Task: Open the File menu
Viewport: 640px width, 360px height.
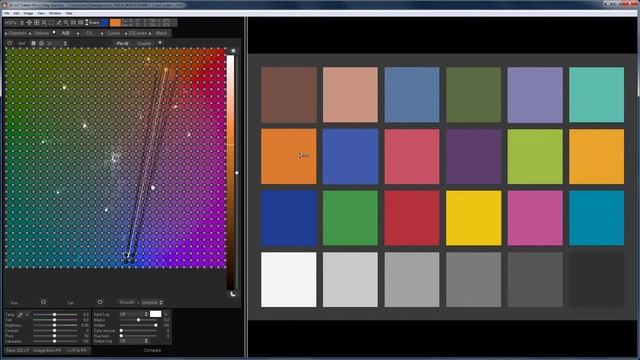Action: pyautogui.click(x=7, y=13)
